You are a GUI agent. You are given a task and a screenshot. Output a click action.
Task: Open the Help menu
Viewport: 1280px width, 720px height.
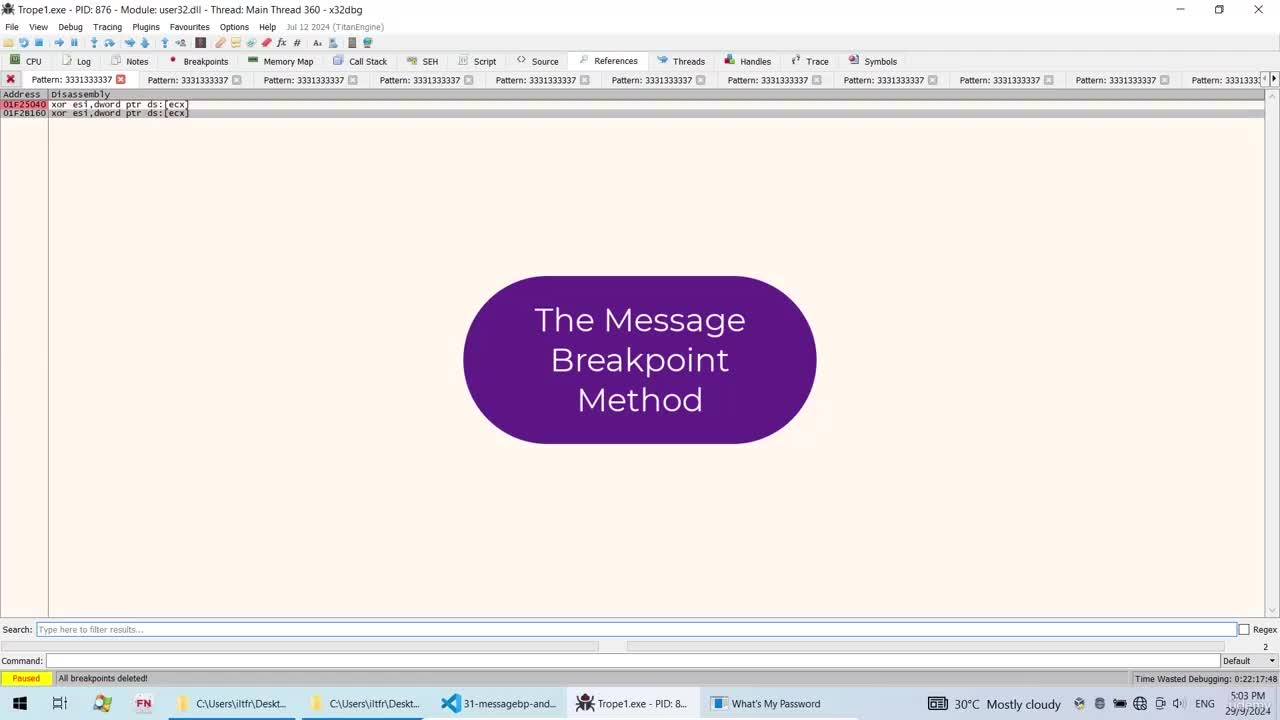click(267, 27)
